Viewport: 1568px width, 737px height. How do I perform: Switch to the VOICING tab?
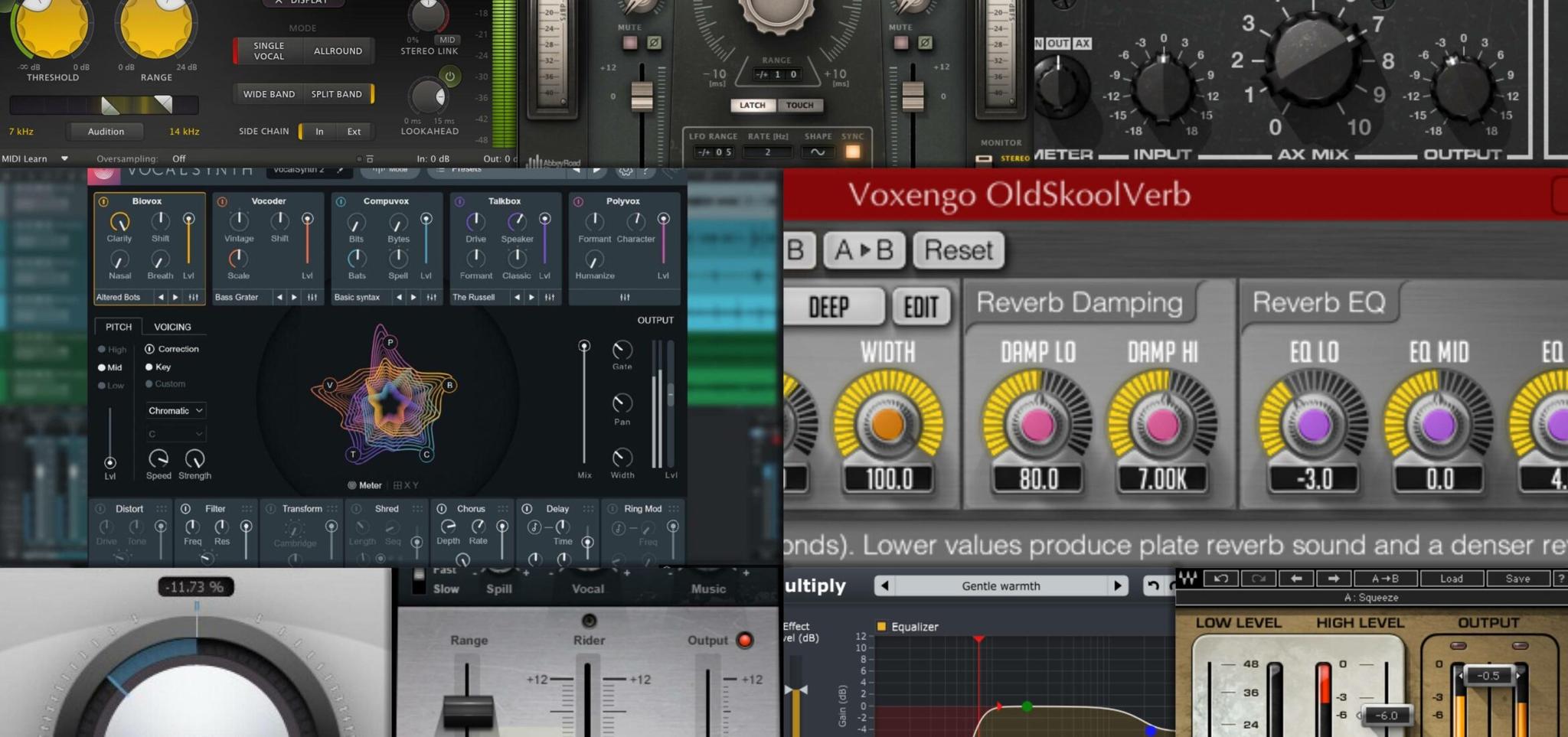click(173, 327)
